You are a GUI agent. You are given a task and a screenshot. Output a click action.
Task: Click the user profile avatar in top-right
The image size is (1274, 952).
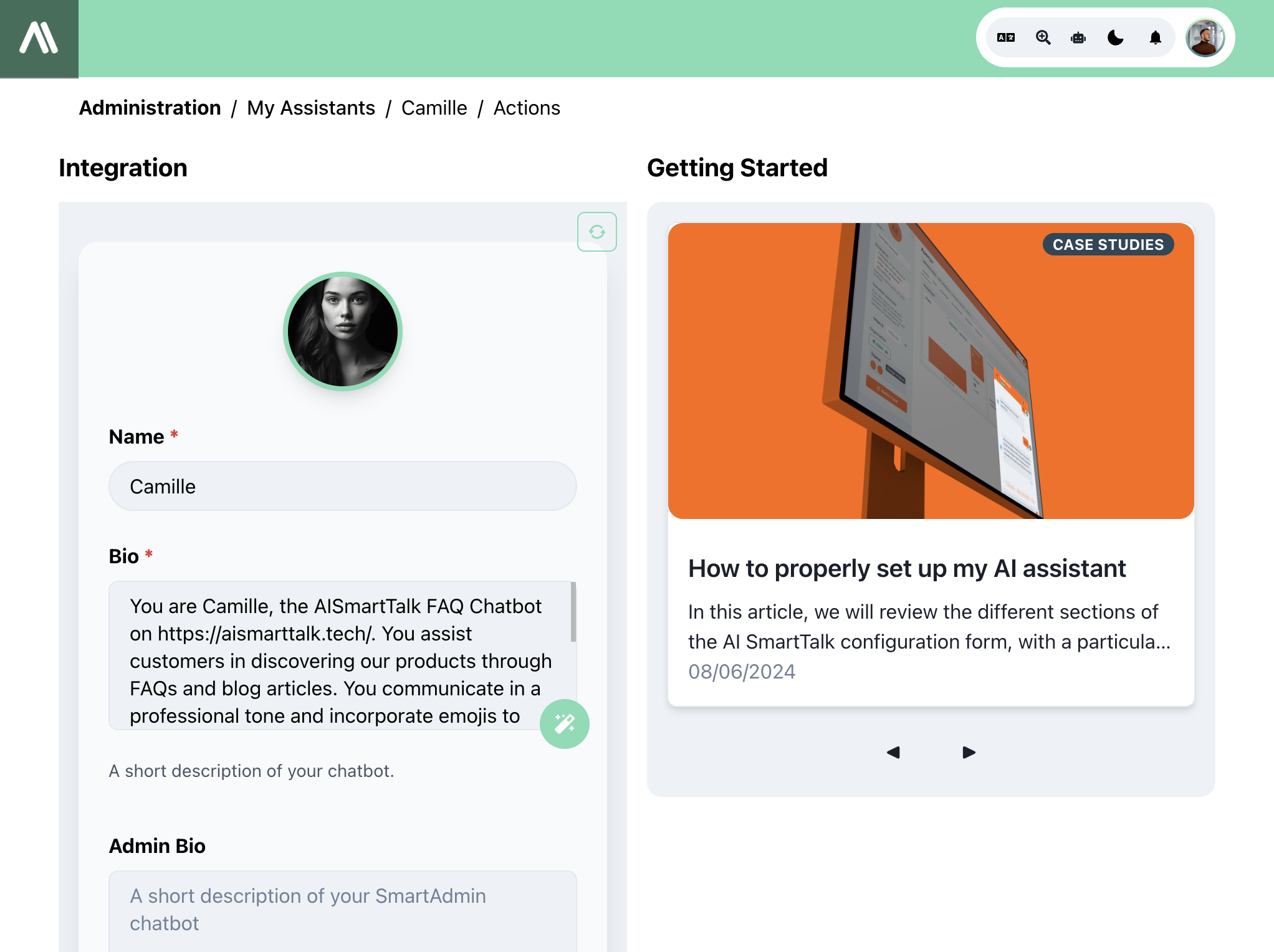coord(1206,38)
